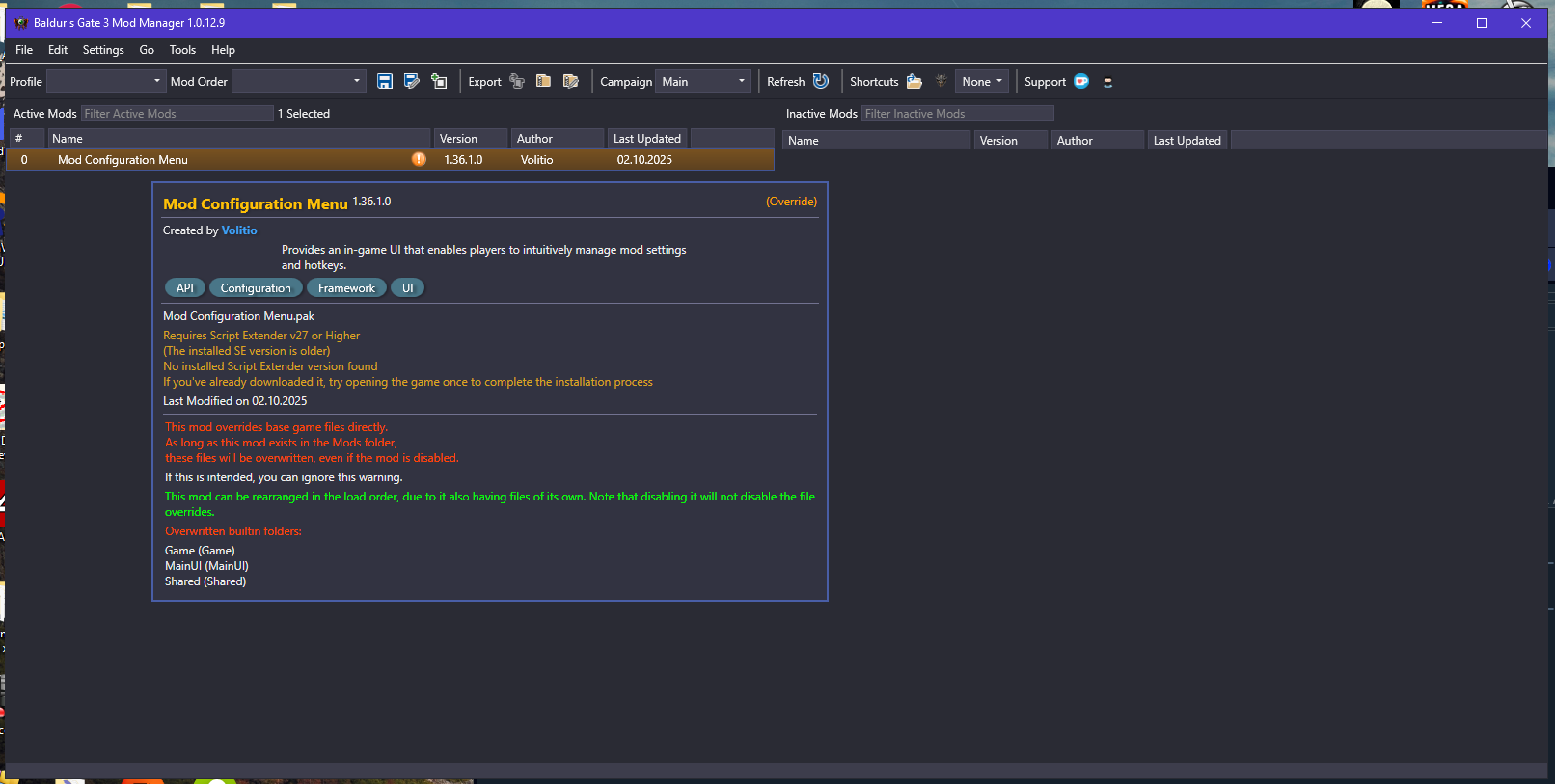
Task: Export load order to game icon
Action: [517, 81]
